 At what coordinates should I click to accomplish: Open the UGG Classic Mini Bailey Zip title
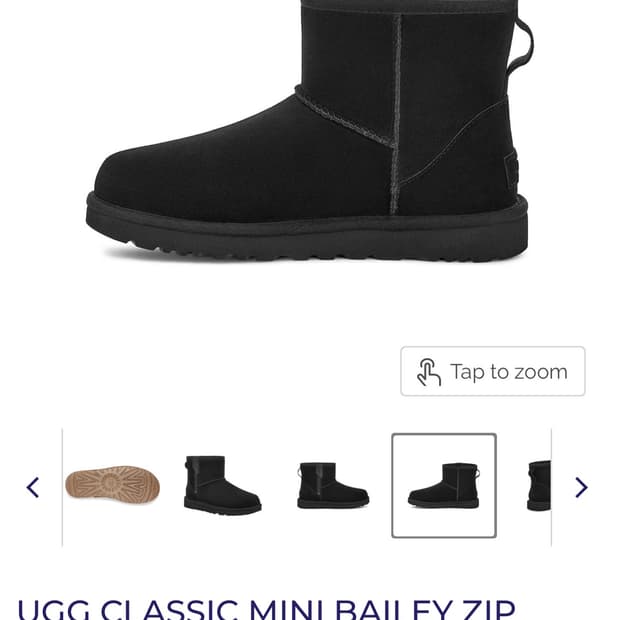tap(266, 610)
